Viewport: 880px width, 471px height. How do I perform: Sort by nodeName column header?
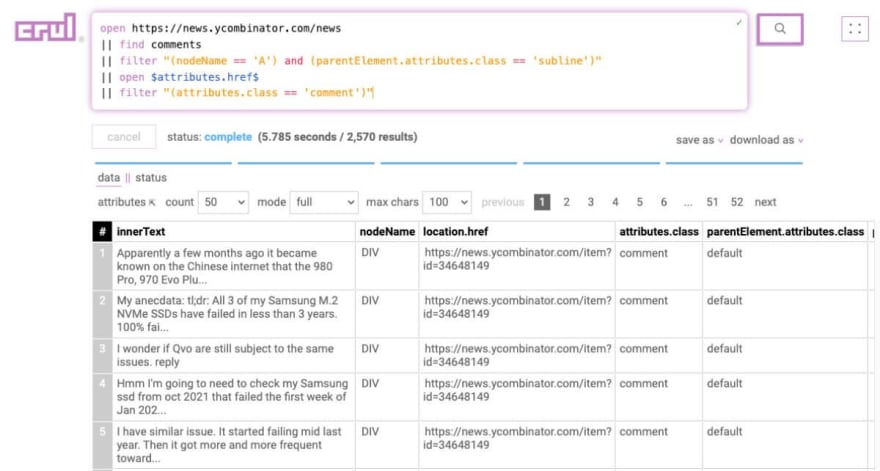[387, 232]
